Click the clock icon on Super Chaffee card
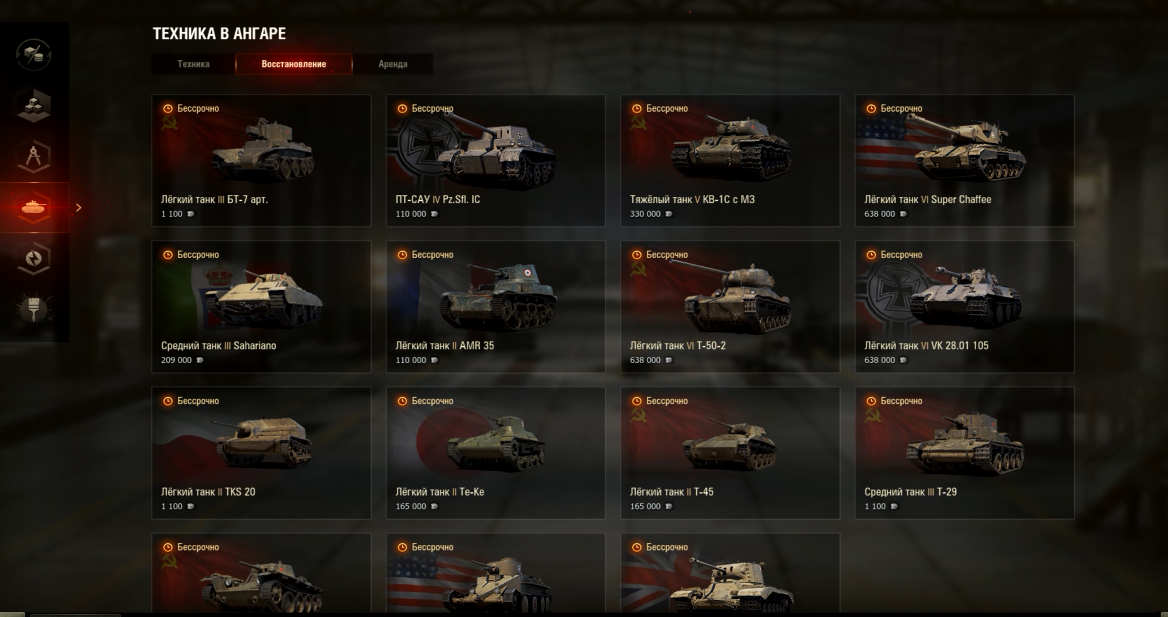1168x617 pixels. [x=871, y=109]
